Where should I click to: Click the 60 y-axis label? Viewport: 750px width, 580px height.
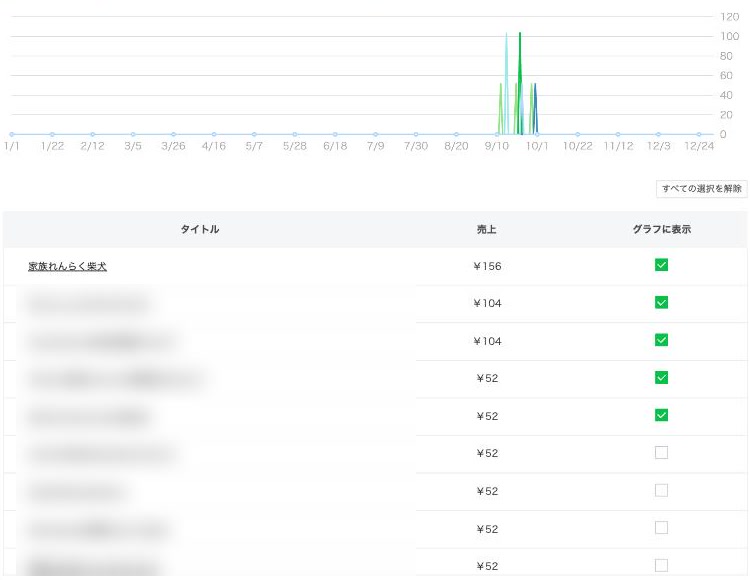click(726, 76)
